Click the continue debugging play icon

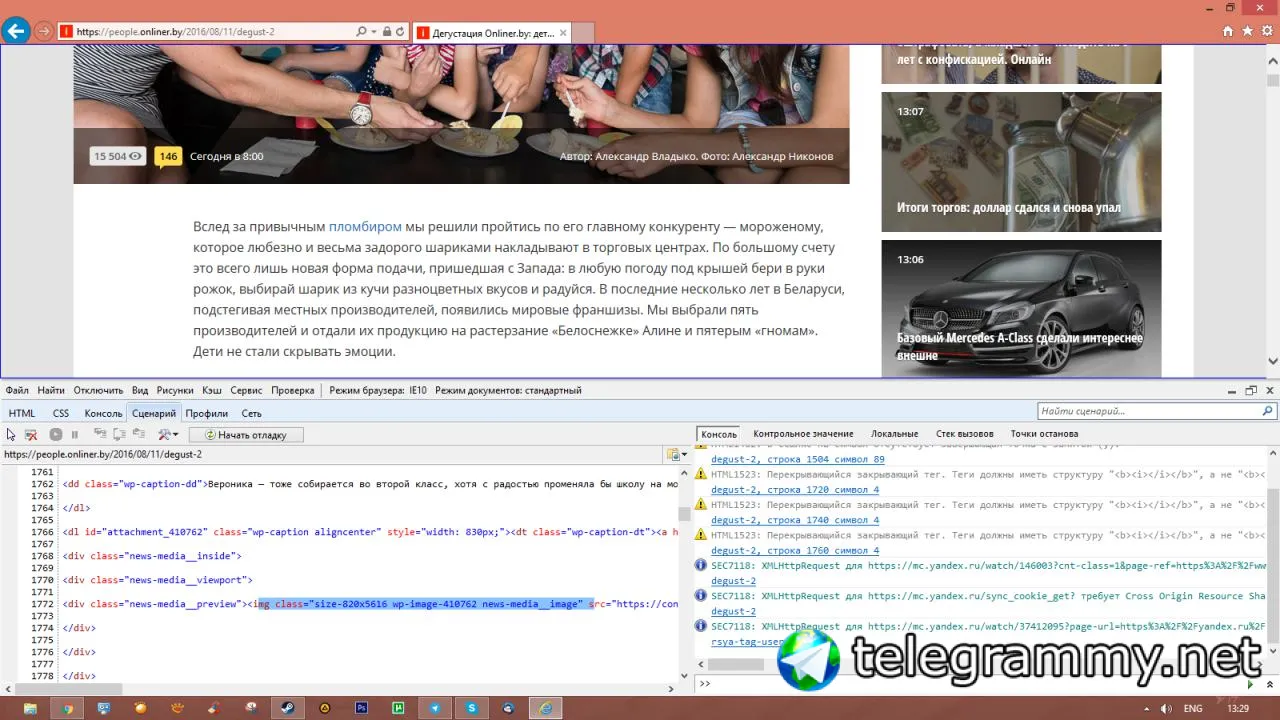point(56,435)
